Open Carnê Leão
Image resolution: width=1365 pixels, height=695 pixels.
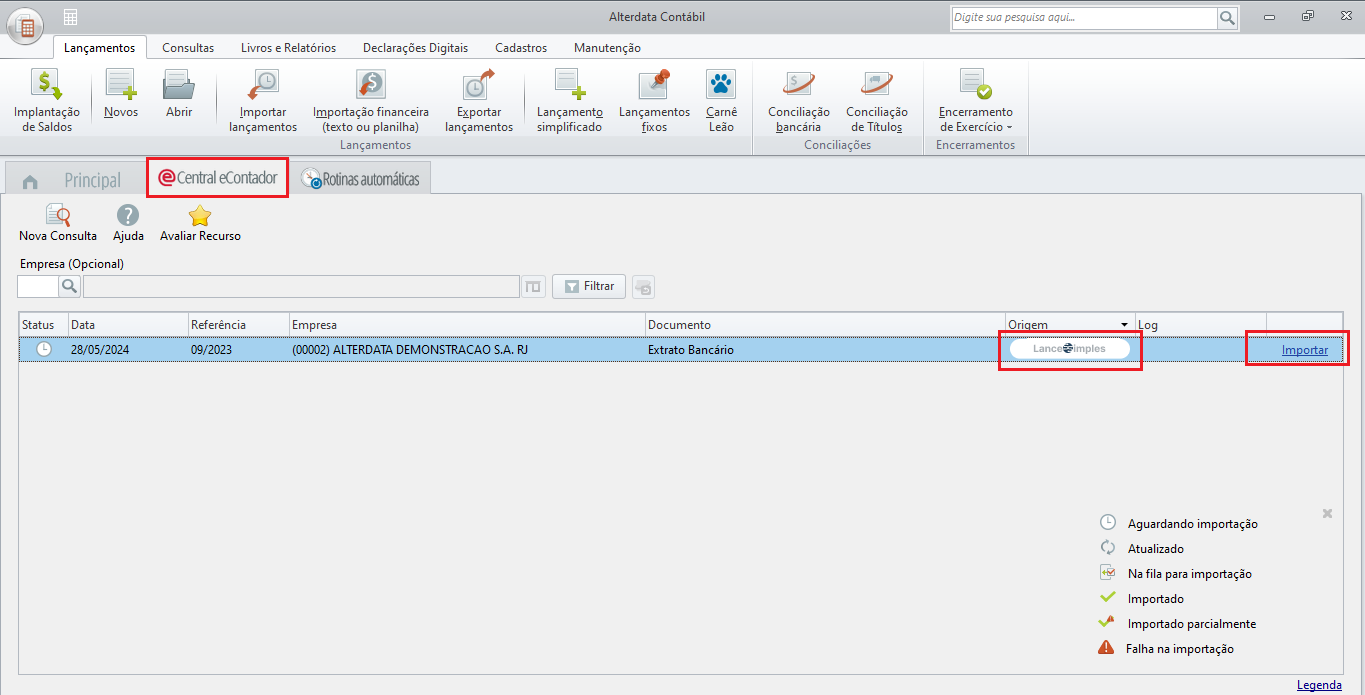721,101
